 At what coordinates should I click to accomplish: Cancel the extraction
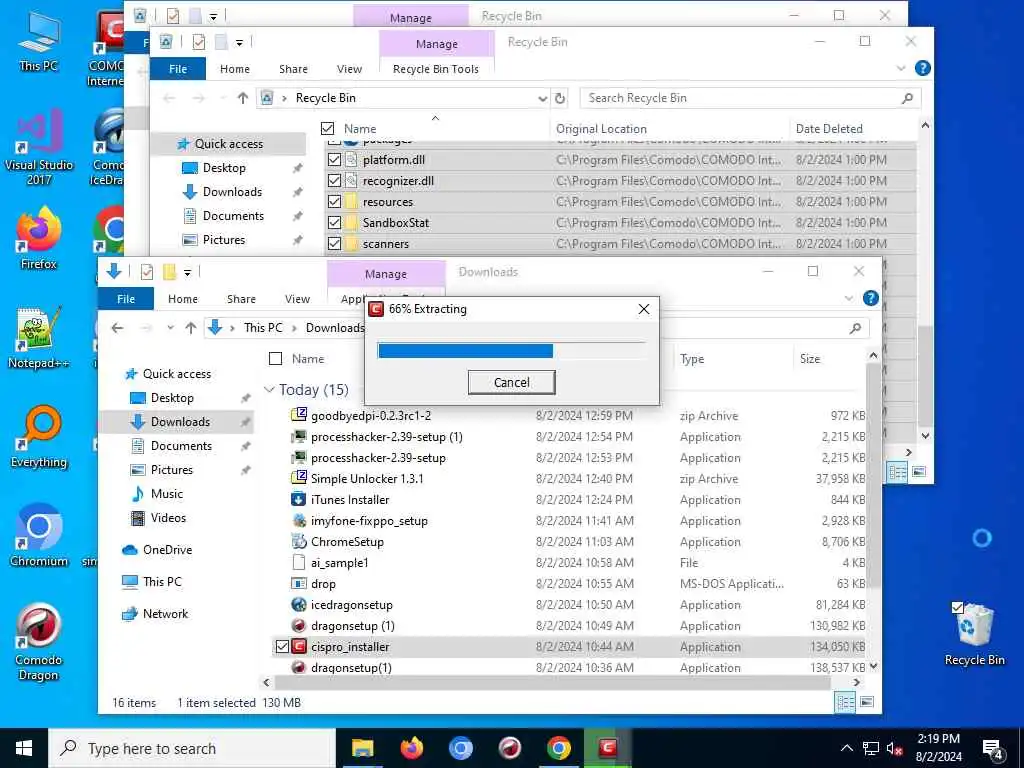511,382
